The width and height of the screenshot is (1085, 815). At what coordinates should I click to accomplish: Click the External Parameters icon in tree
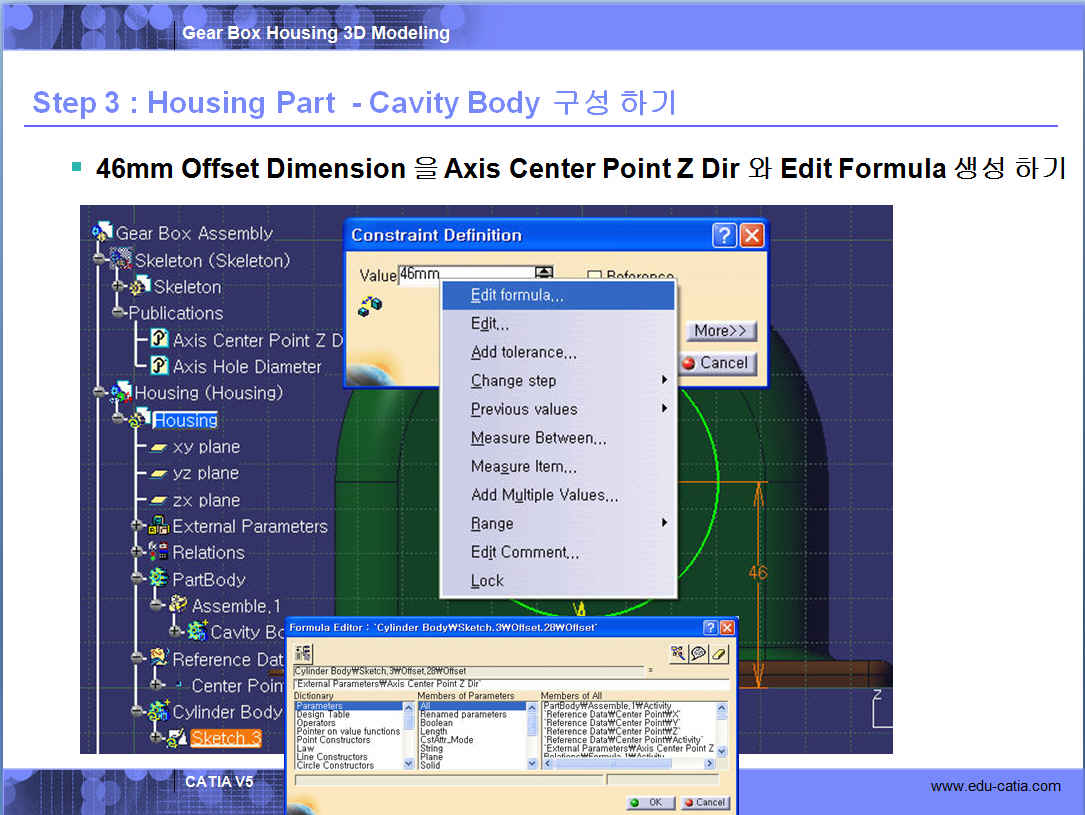158,526
